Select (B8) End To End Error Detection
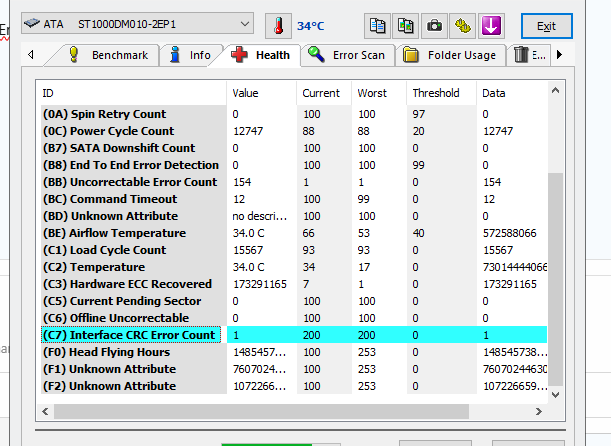This screenshot has height=446, width=611. tap(294, 165)
